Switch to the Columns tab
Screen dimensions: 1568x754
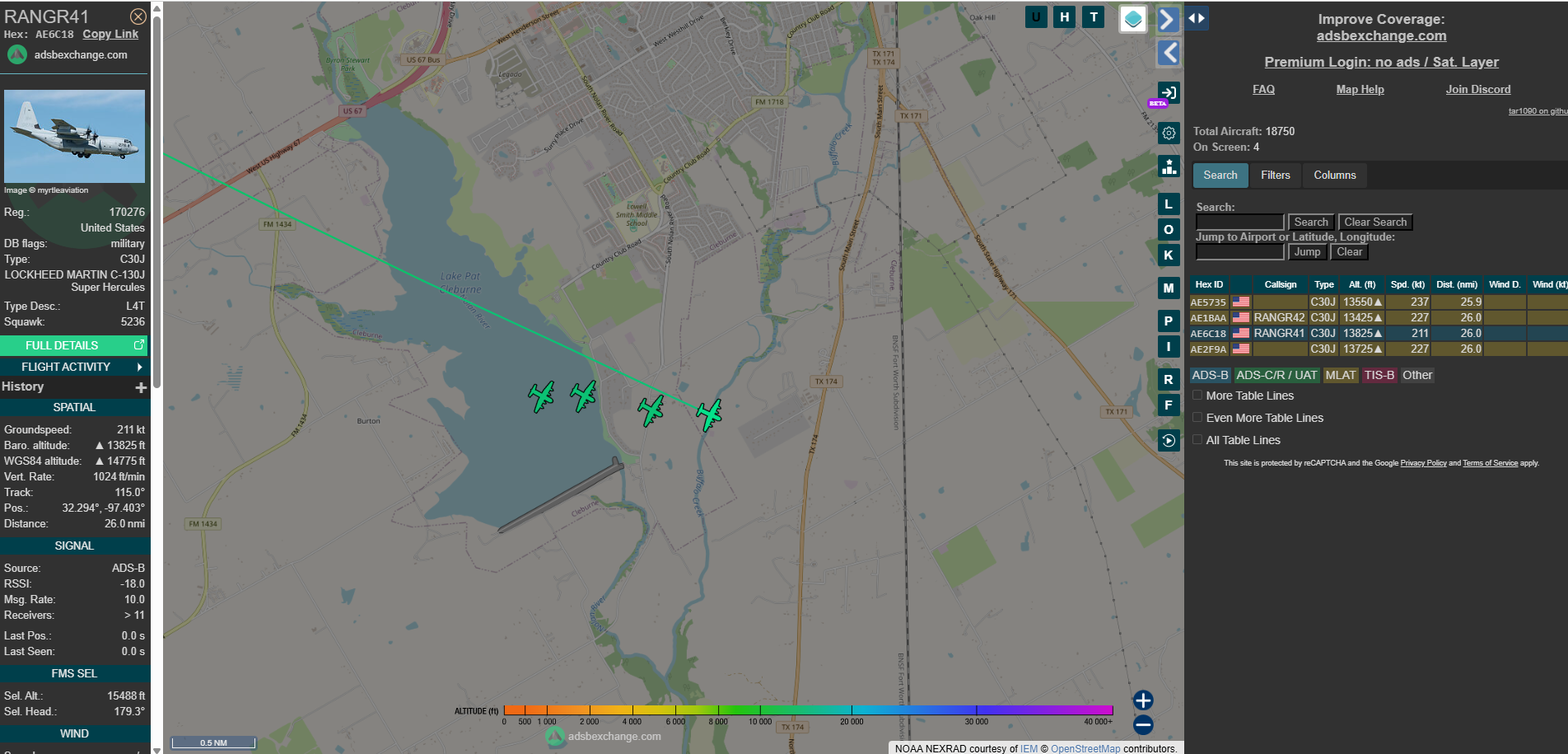pos(1335,175)
